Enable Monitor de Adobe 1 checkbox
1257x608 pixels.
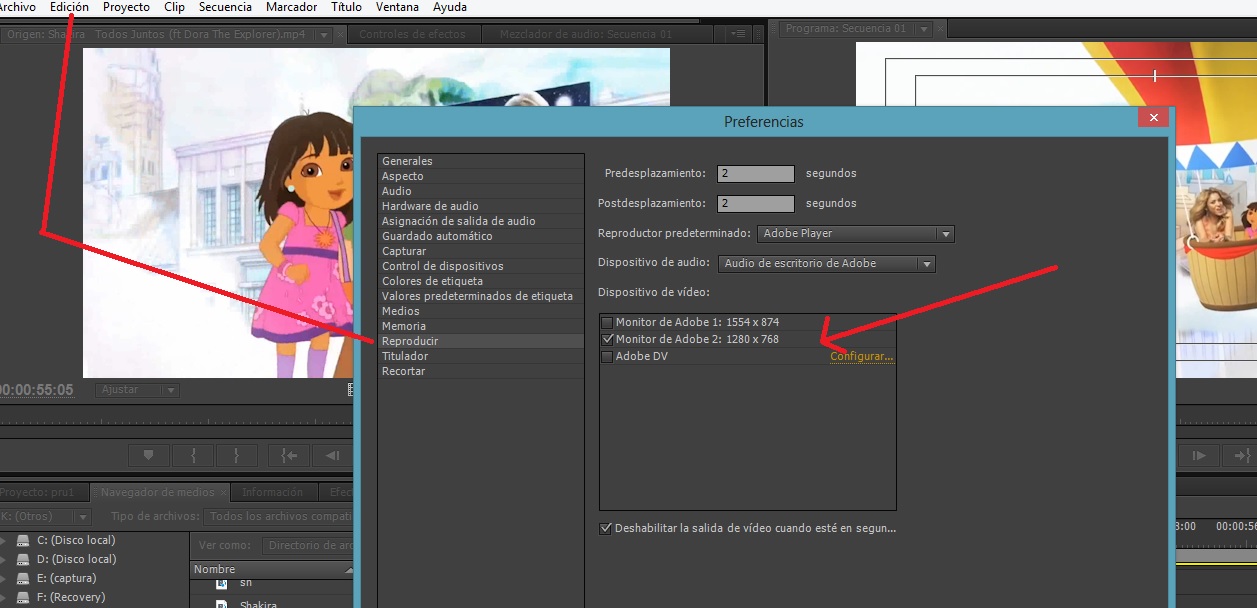[606, 322]
